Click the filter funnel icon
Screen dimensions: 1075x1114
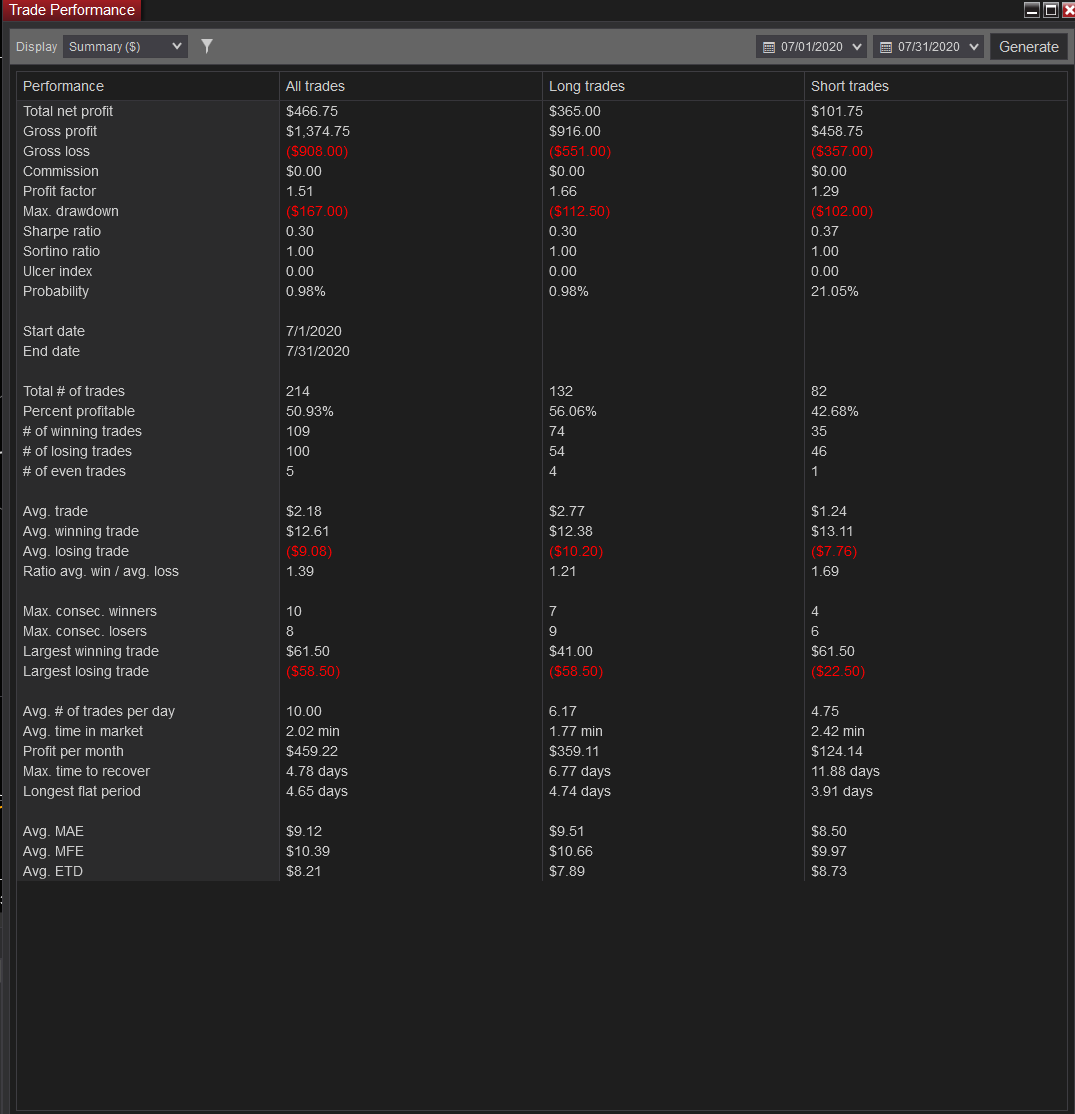[x=207, y=46]
